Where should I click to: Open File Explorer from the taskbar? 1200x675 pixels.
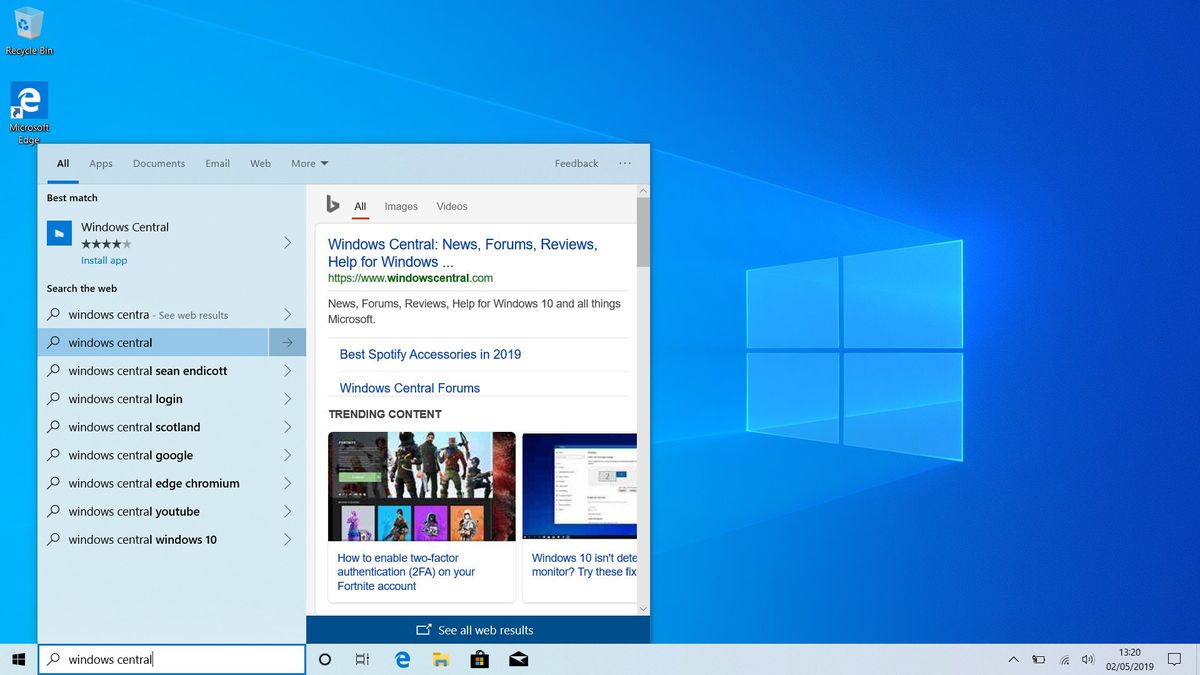tap(441, 659)
